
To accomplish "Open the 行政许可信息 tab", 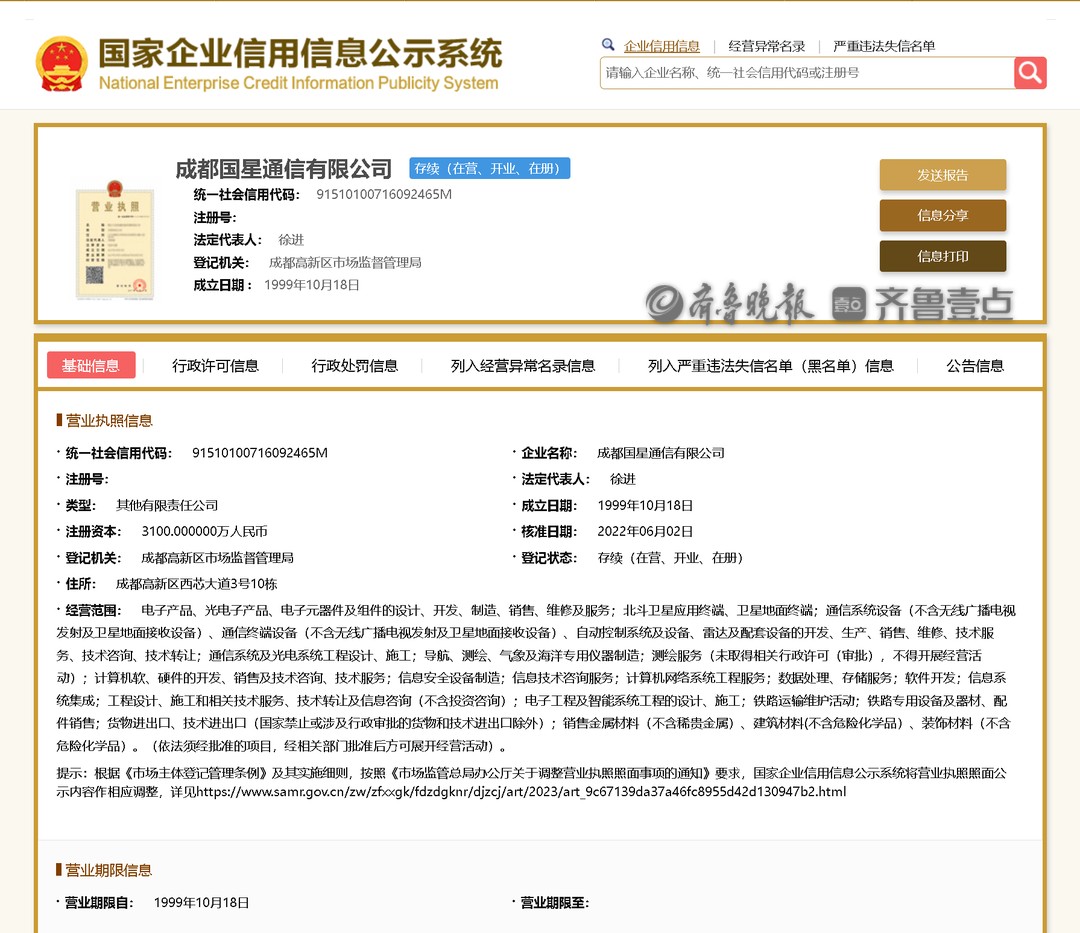I will (x=215, y=366).
